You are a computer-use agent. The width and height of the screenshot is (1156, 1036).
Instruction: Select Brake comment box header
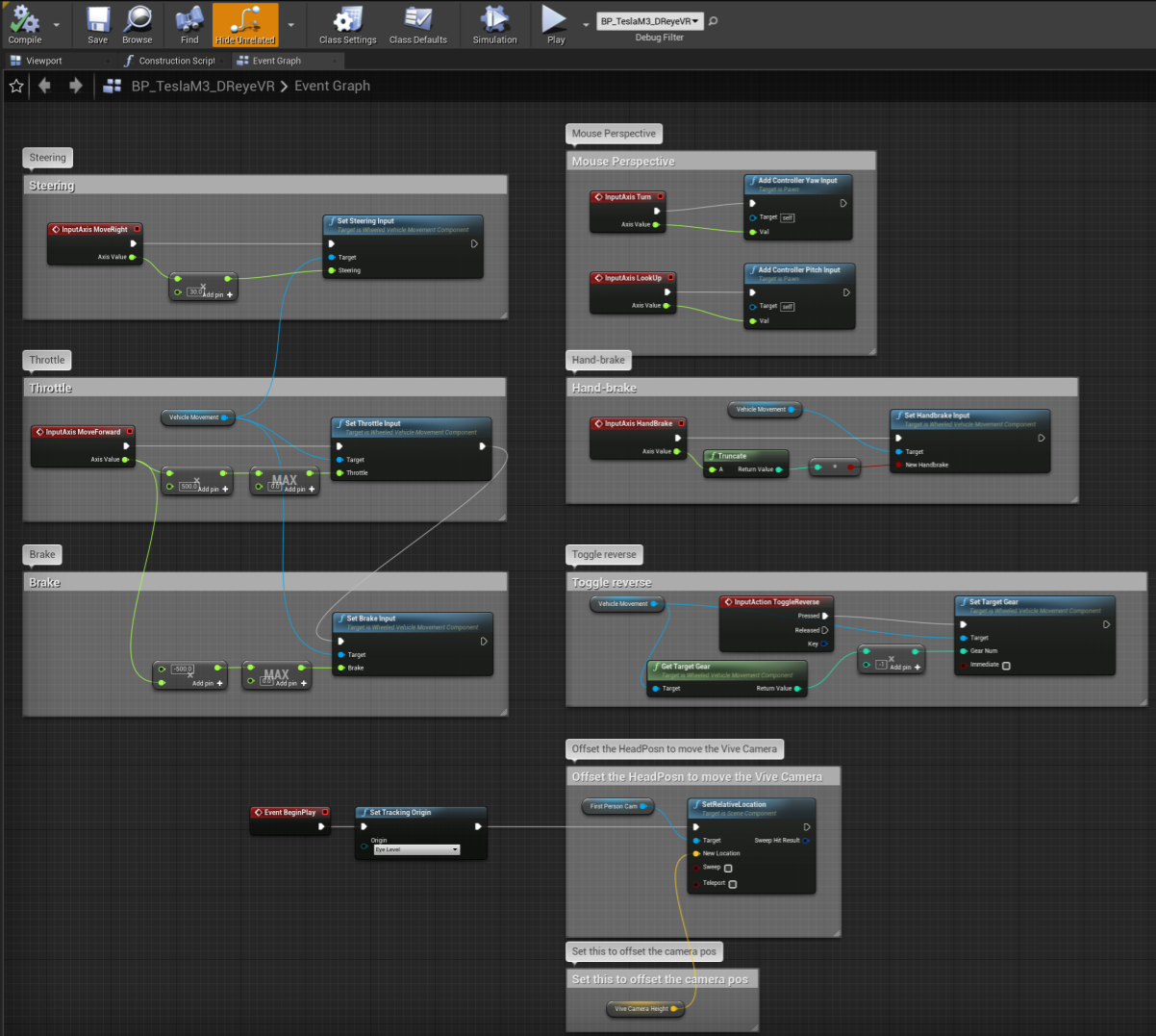click(x=265, y=582)
